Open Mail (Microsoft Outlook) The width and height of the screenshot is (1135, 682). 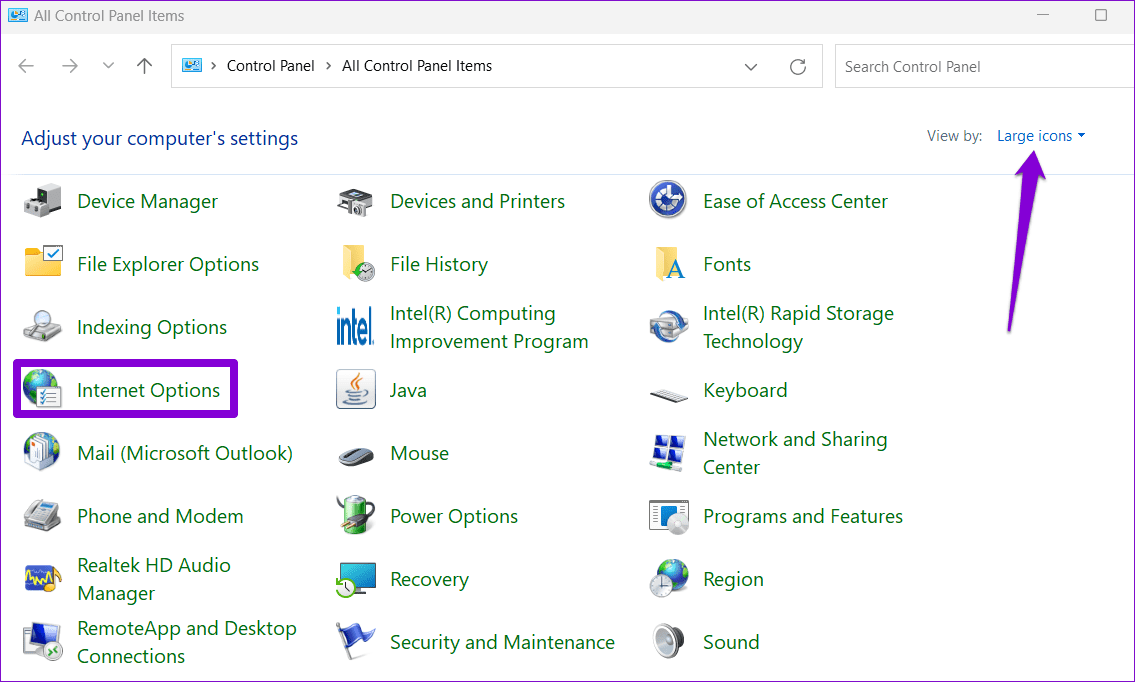pos(184,453)
